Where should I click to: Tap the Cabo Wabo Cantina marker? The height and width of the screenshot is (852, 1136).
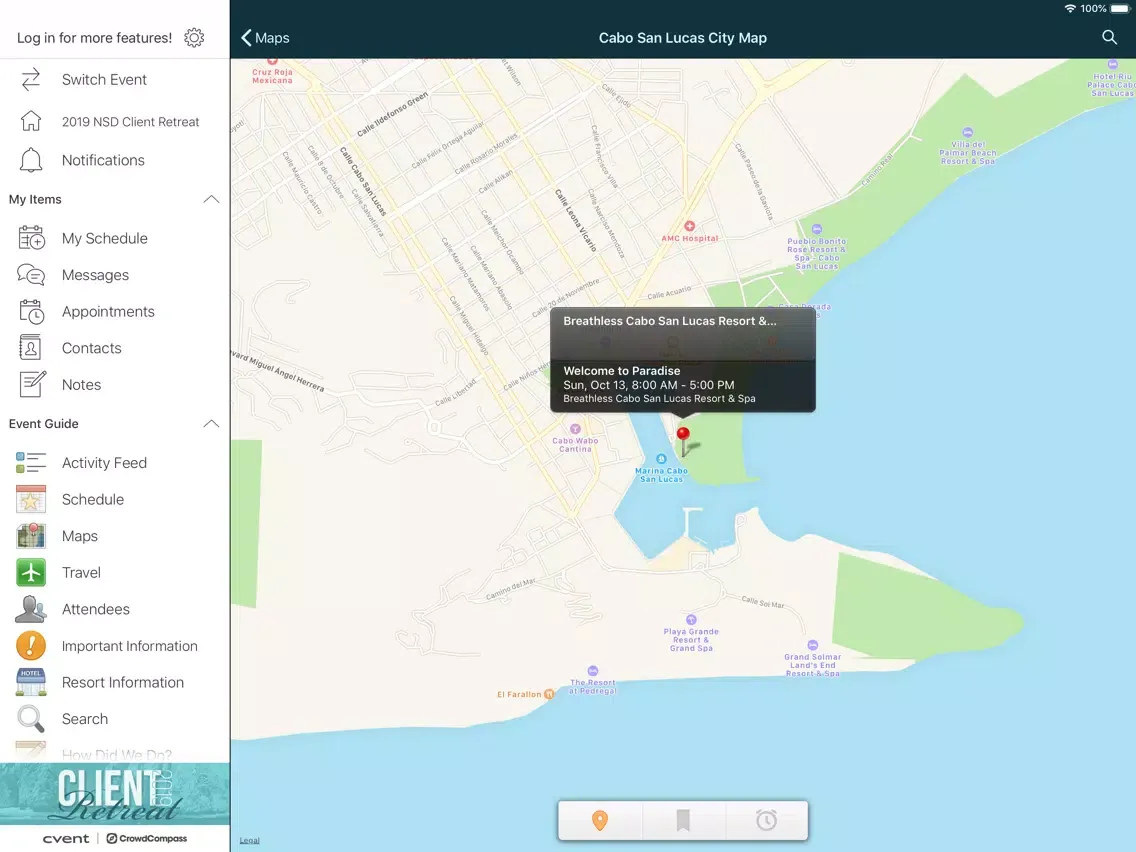575,429
